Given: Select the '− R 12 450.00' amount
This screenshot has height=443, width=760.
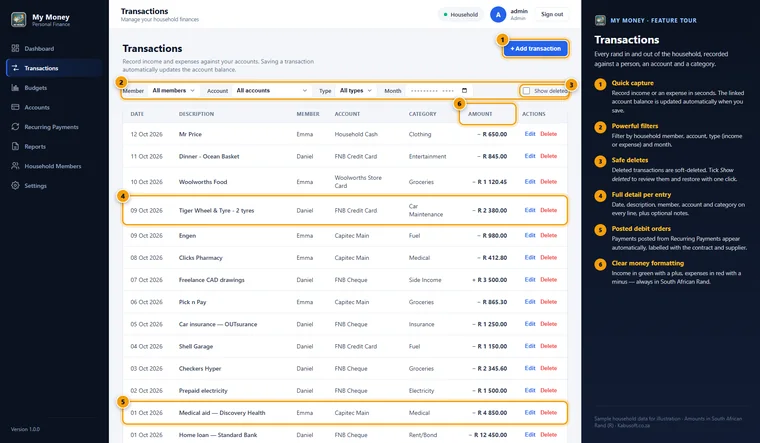Looking at the screenshot, I should [x=488, y=435].
